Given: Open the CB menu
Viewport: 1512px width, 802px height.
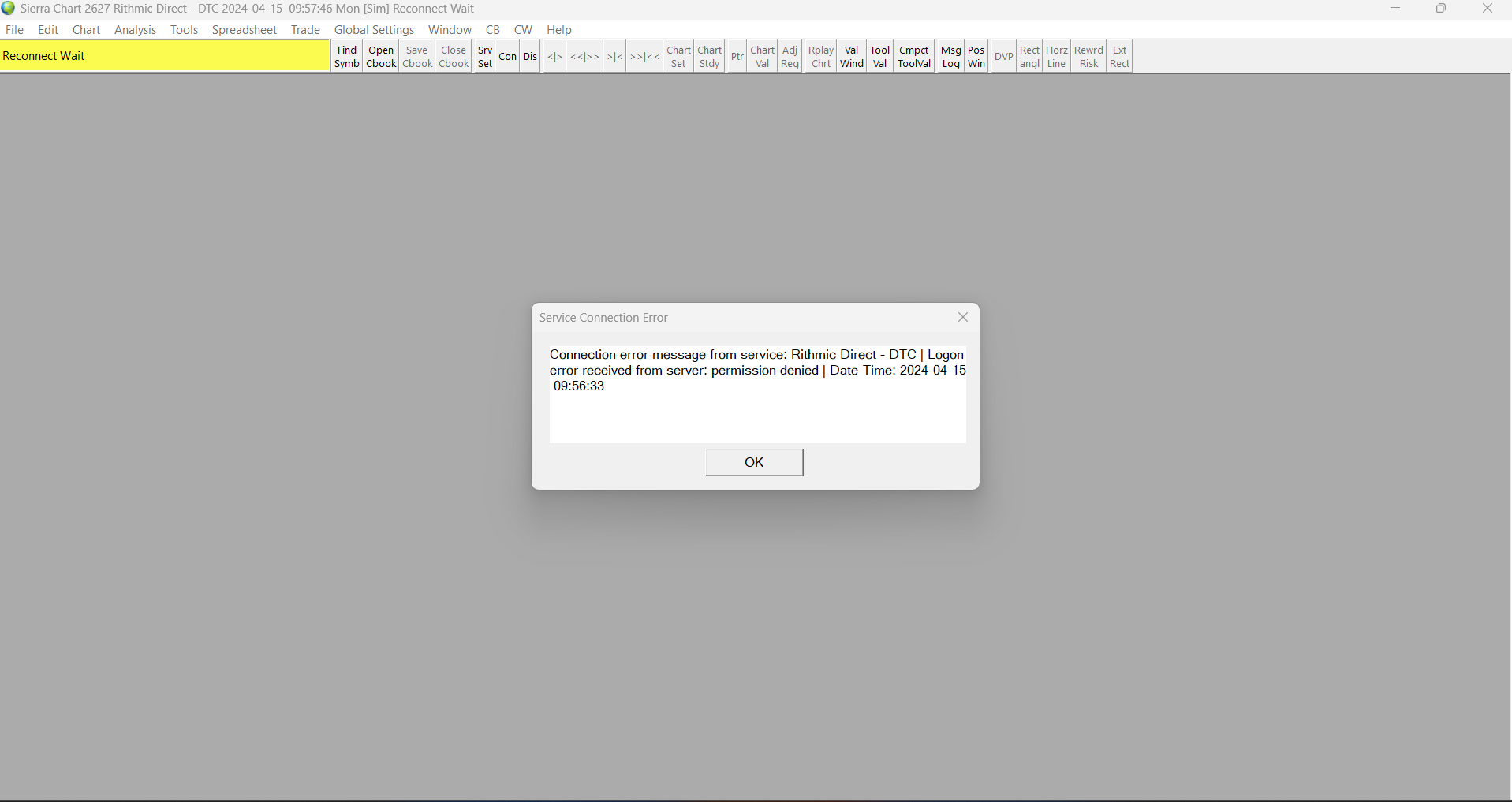Looking at the screenshot, I should click(x=493, y=30).
